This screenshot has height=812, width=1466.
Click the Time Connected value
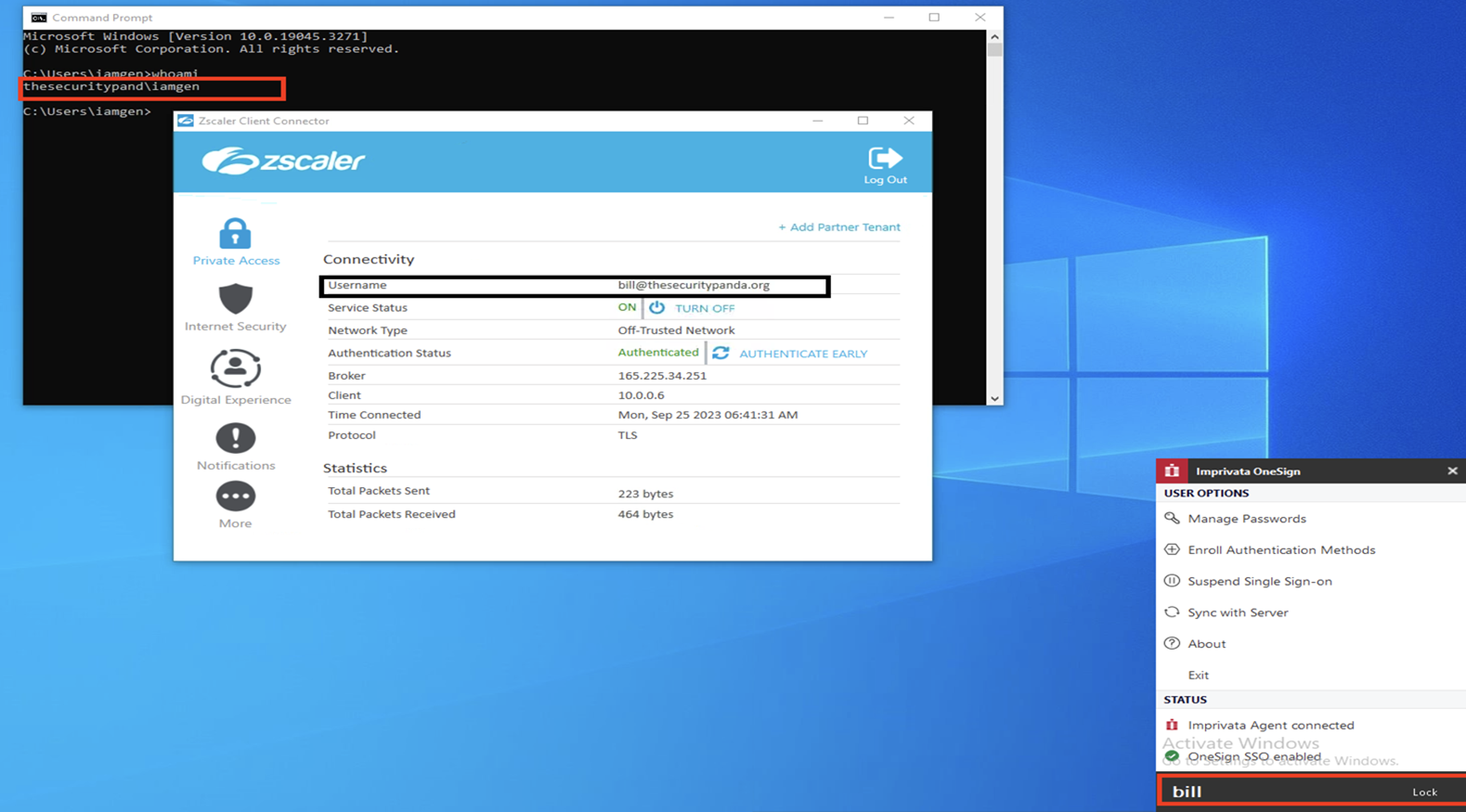(x=707, y=415)
